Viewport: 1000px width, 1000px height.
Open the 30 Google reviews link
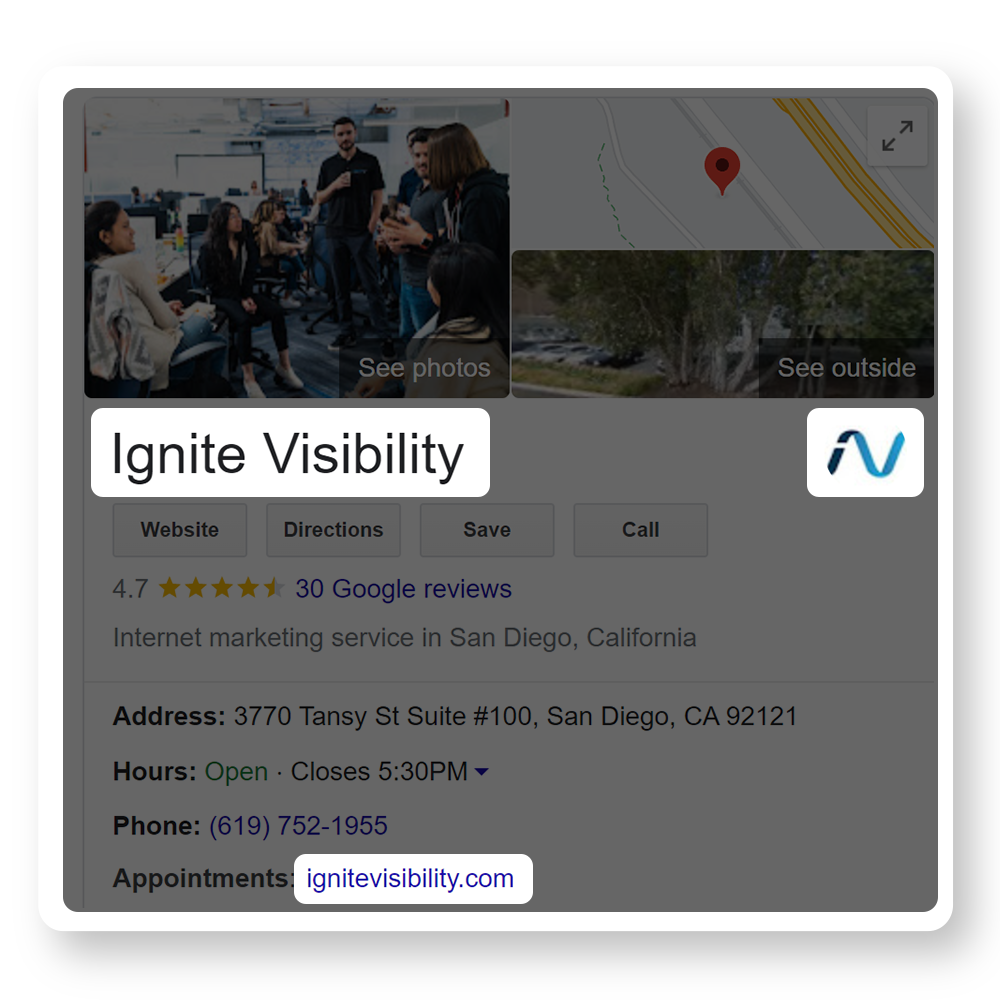(x=403, y=589)
